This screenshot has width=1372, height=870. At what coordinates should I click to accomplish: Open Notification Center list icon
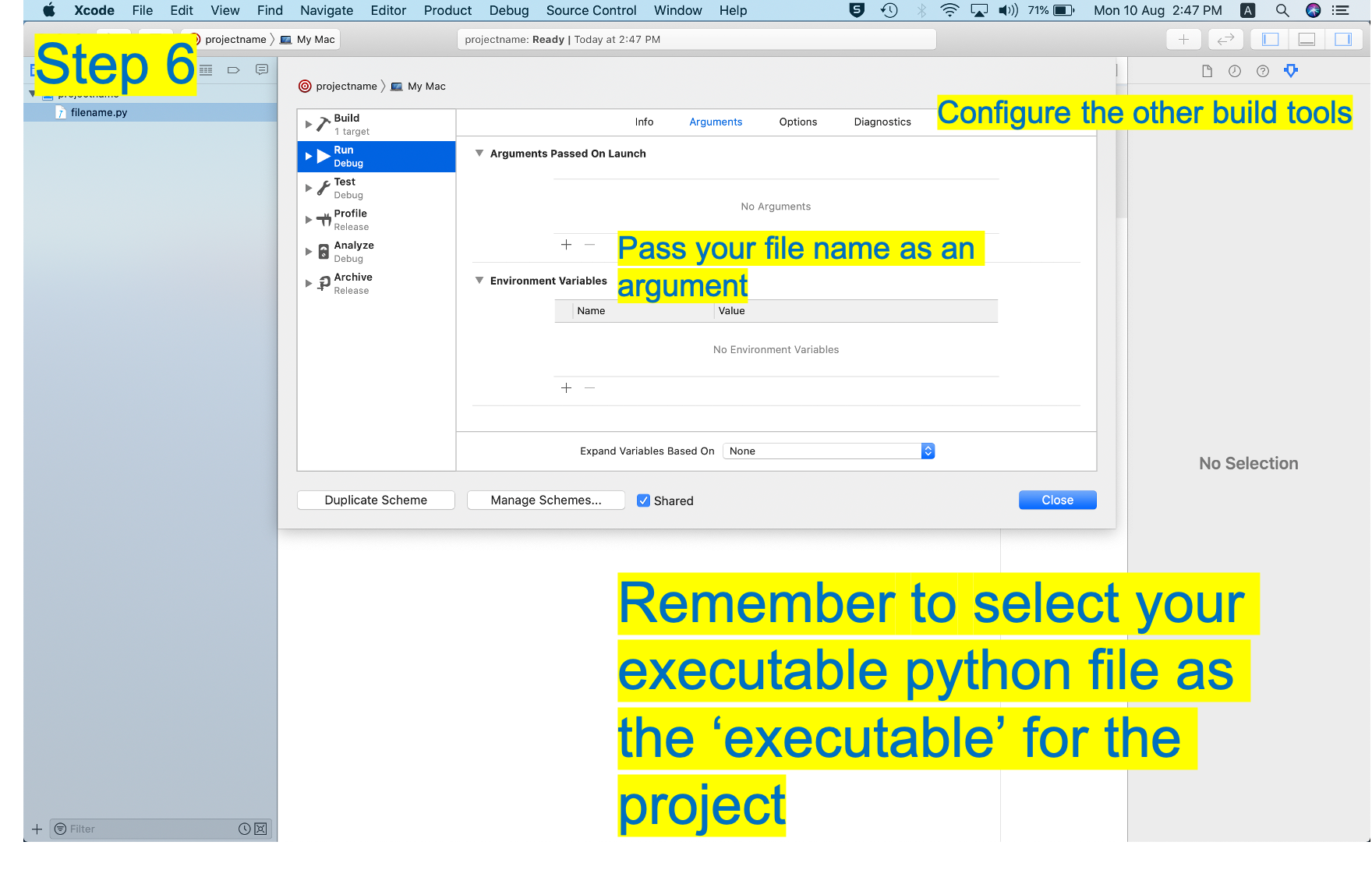tap(1341, 10)
